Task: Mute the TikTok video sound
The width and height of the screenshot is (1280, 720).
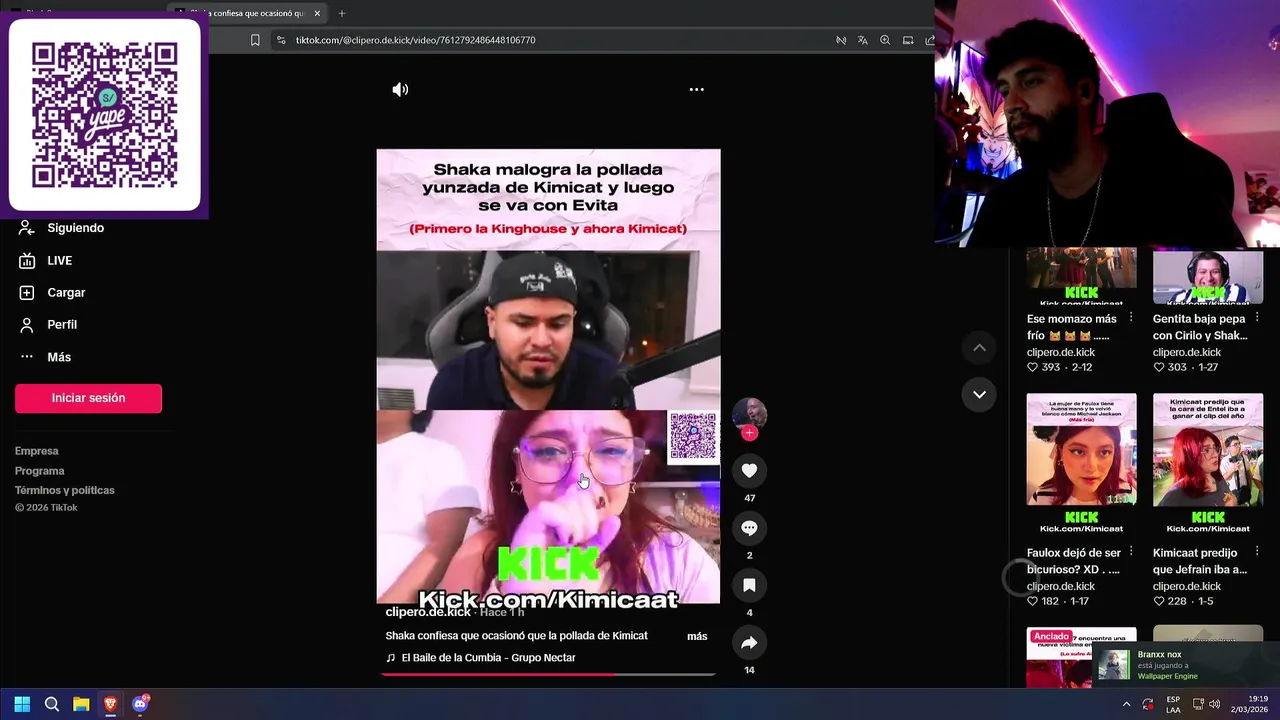Action: (400, 89)
